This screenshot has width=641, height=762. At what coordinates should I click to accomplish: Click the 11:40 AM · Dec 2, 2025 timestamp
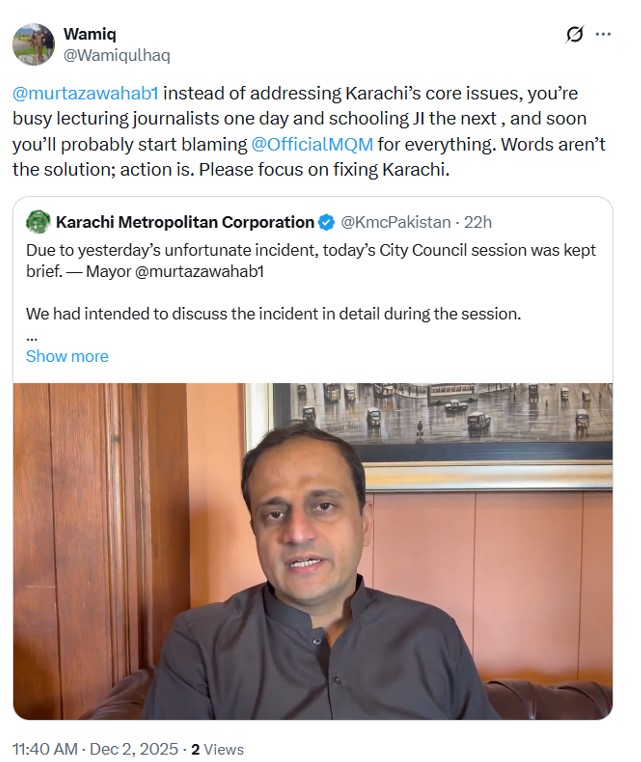(95, 748)
